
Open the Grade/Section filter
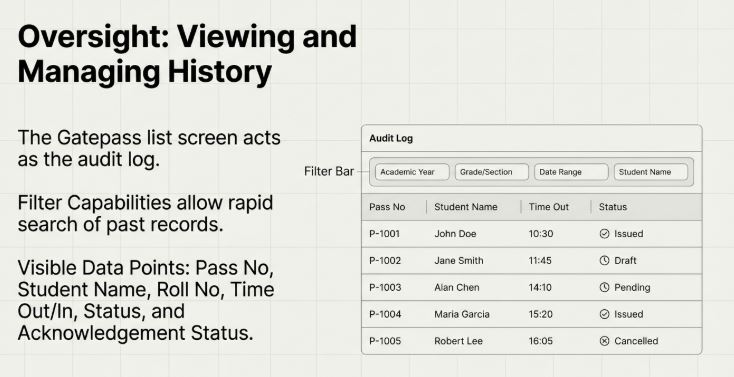point(492,172)
